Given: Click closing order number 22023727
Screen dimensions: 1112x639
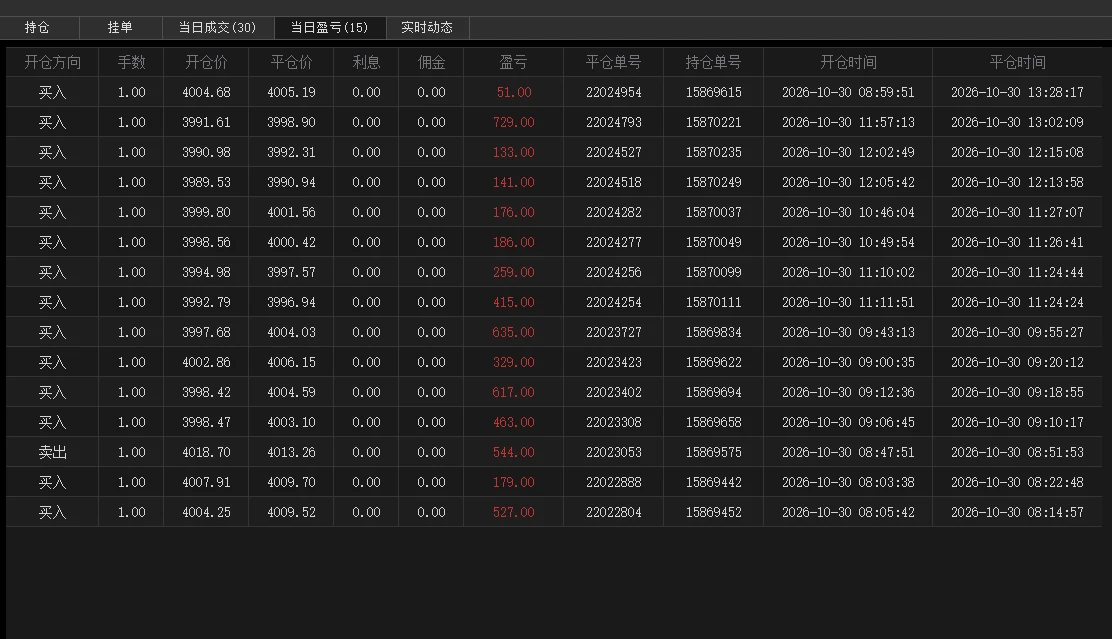Looking at the screenshot, I should [613, 332].
